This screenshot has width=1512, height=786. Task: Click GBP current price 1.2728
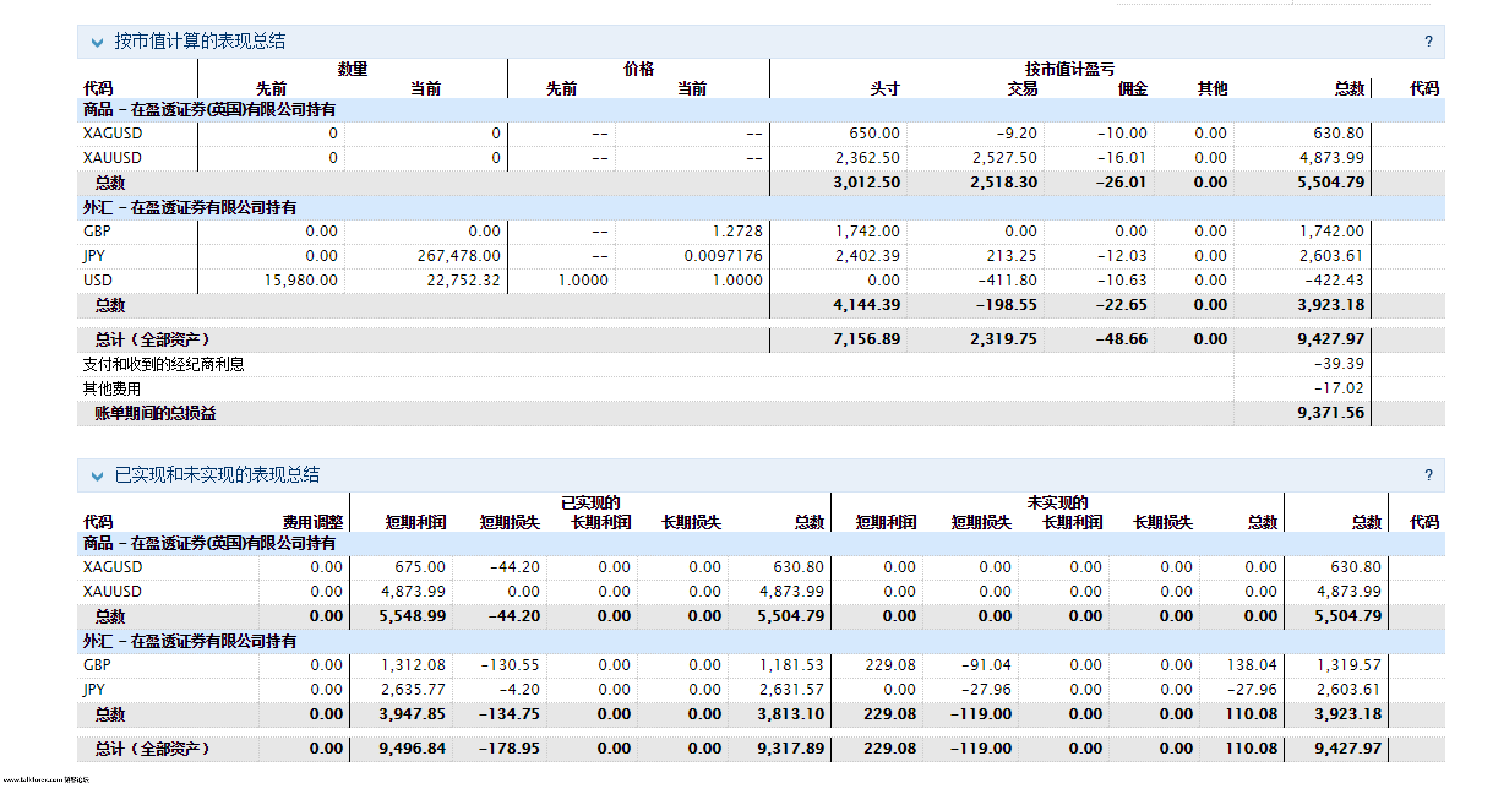coord(737,232)
